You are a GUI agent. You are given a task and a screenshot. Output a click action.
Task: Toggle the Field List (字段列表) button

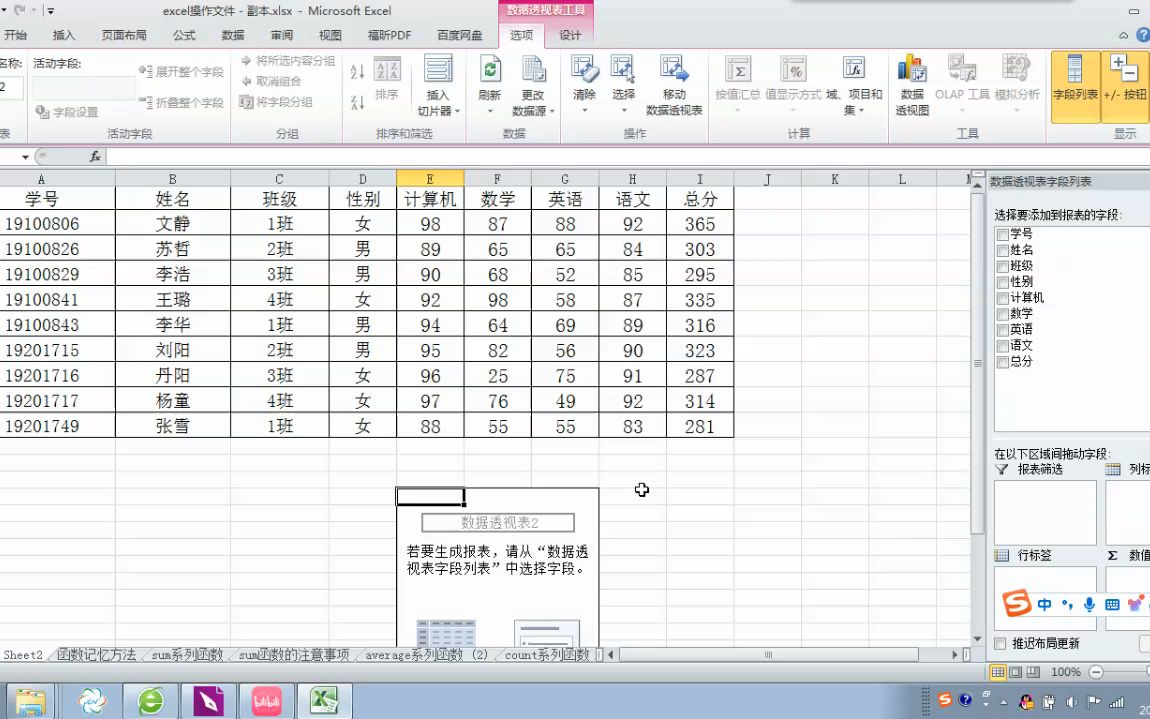pyautogui.click(x=1075, y=87)
